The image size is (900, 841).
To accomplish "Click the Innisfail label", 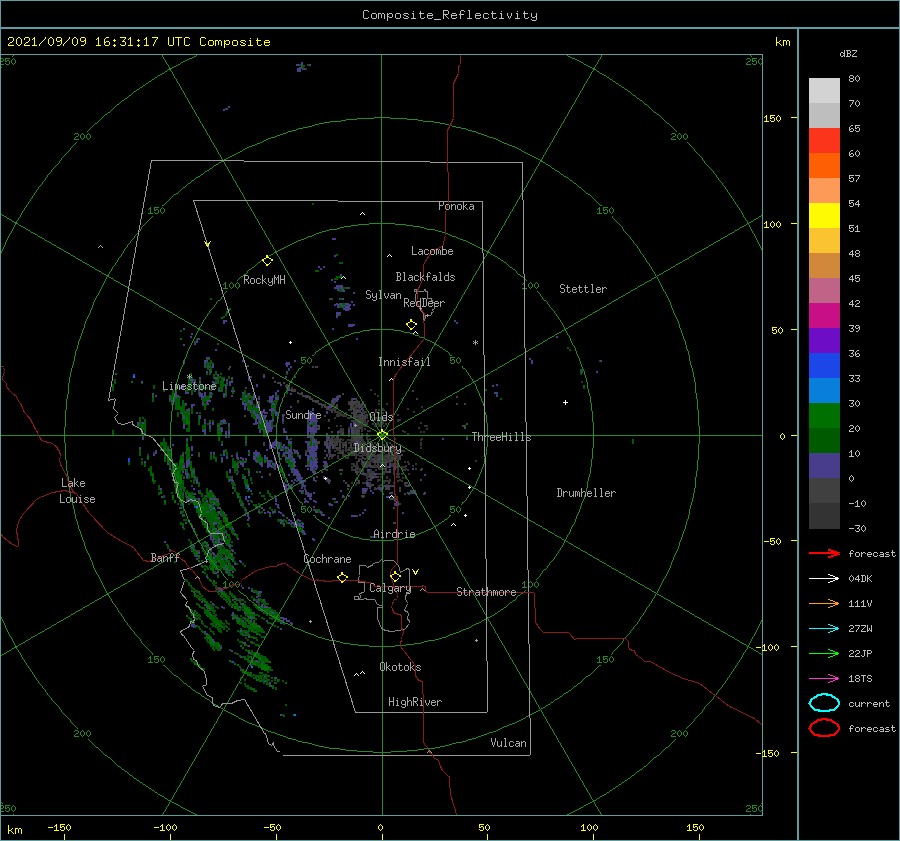I will 404,362.
